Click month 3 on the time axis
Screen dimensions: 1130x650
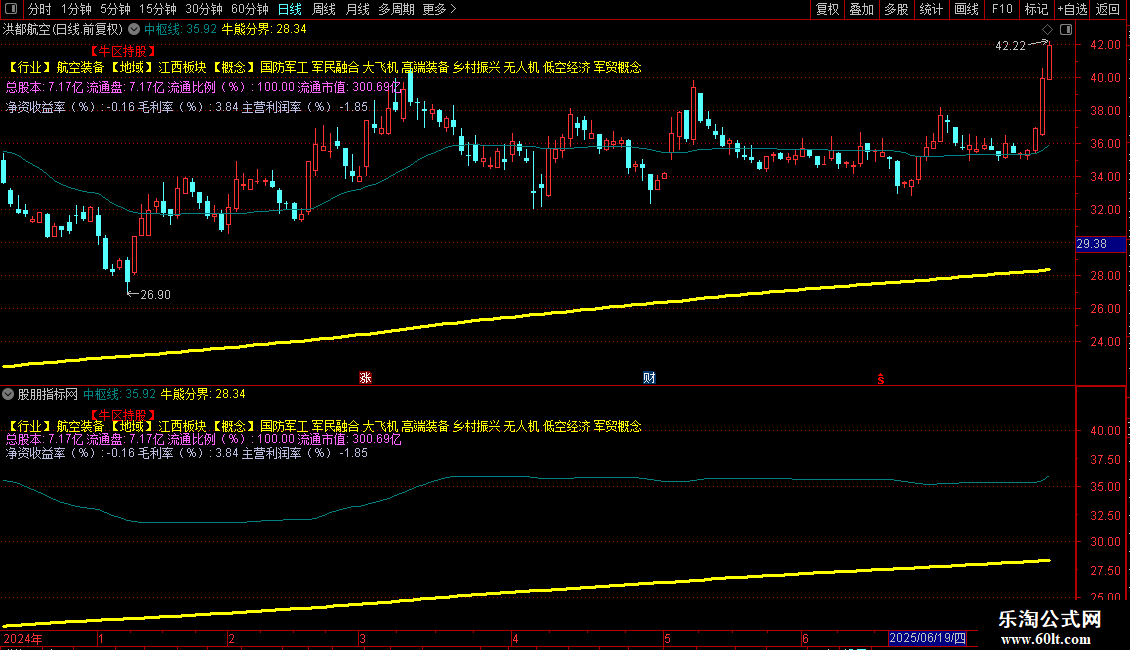tap(362, 638)
